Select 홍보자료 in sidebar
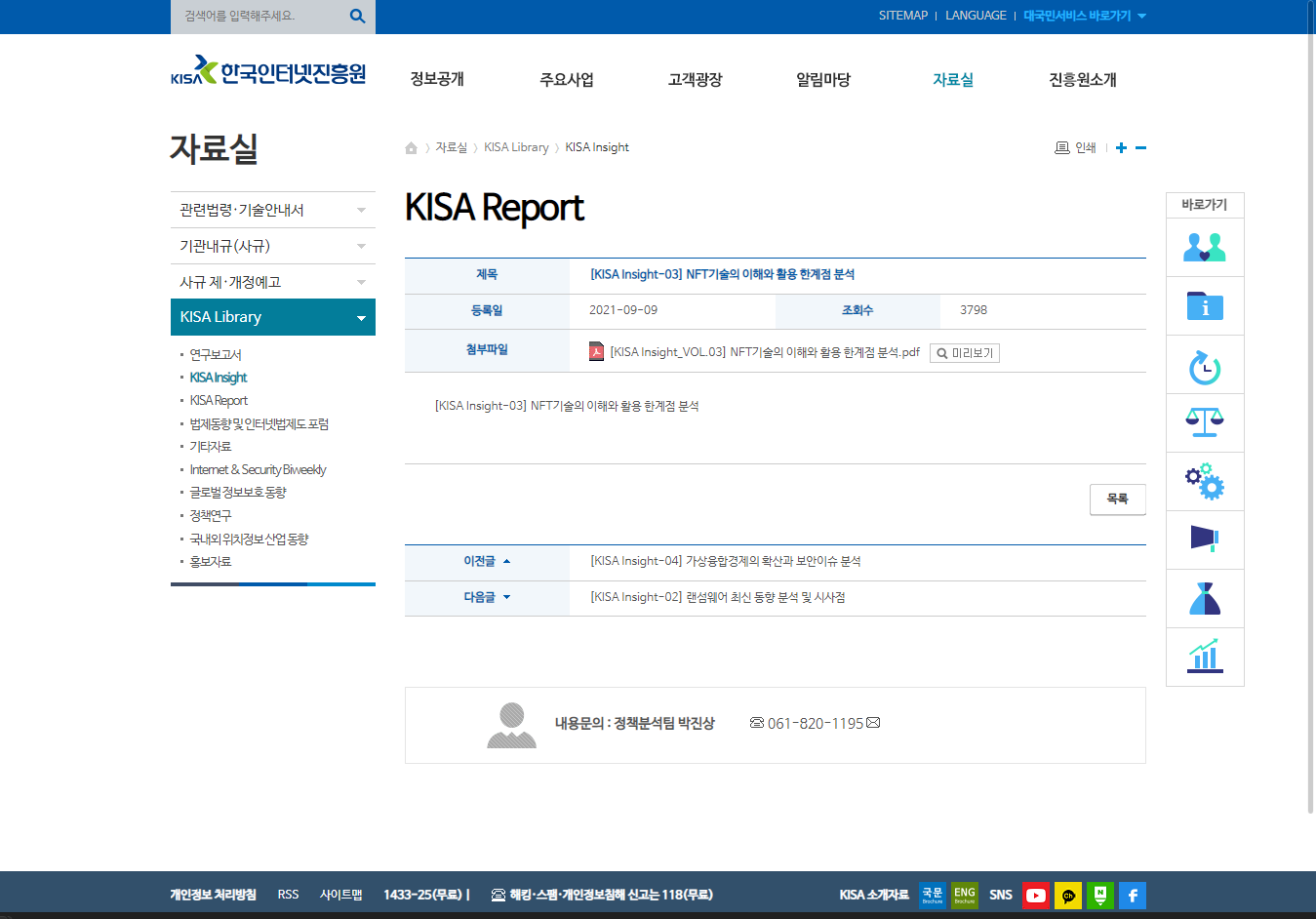This screenshot has height=919, width=1316. [211, 561]
